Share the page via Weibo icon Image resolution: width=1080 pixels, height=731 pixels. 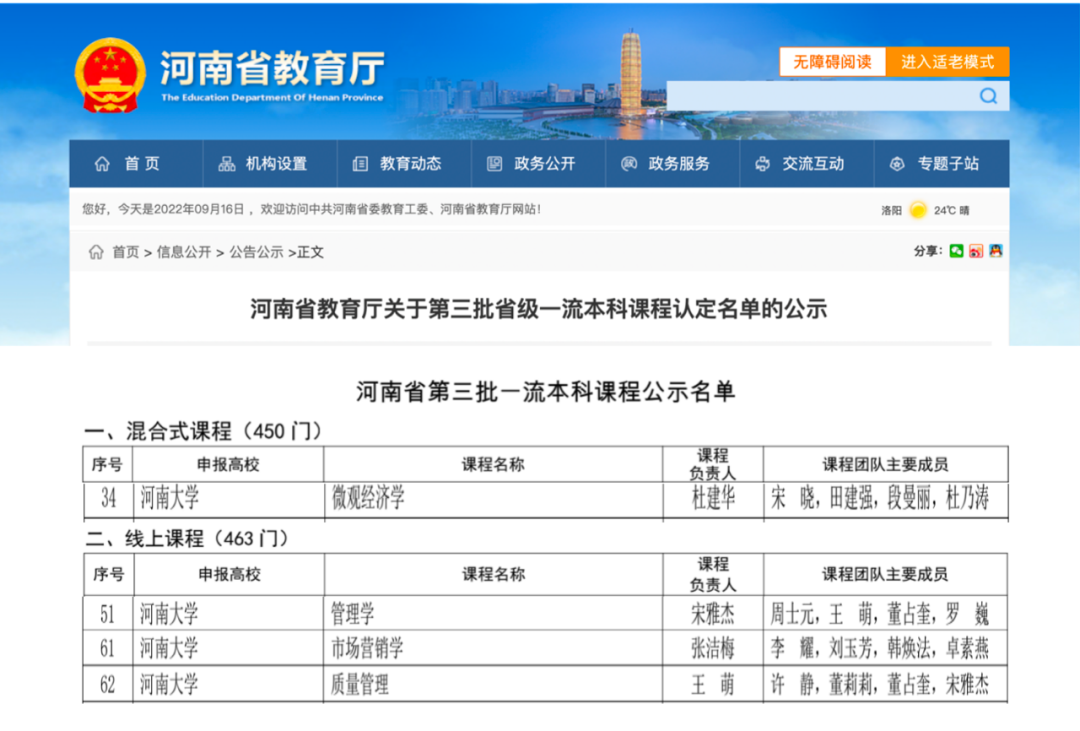pos(976,251)
